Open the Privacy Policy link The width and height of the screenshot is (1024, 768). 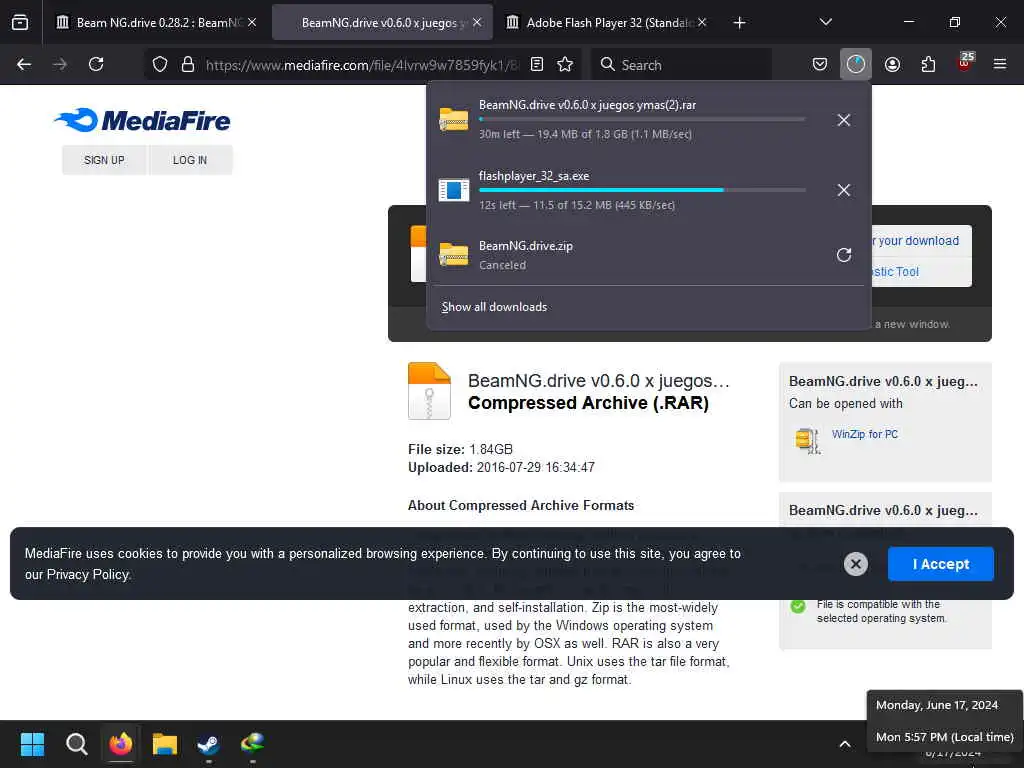tap(88, 575)
